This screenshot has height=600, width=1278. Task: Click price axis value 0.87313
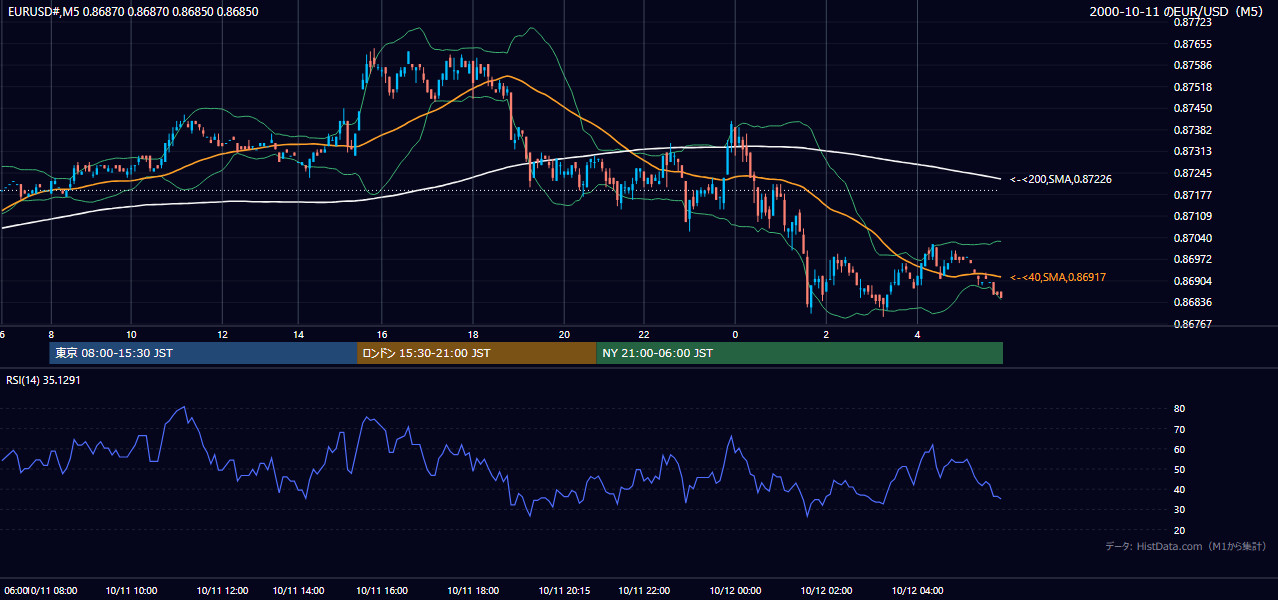[1192, 151]
